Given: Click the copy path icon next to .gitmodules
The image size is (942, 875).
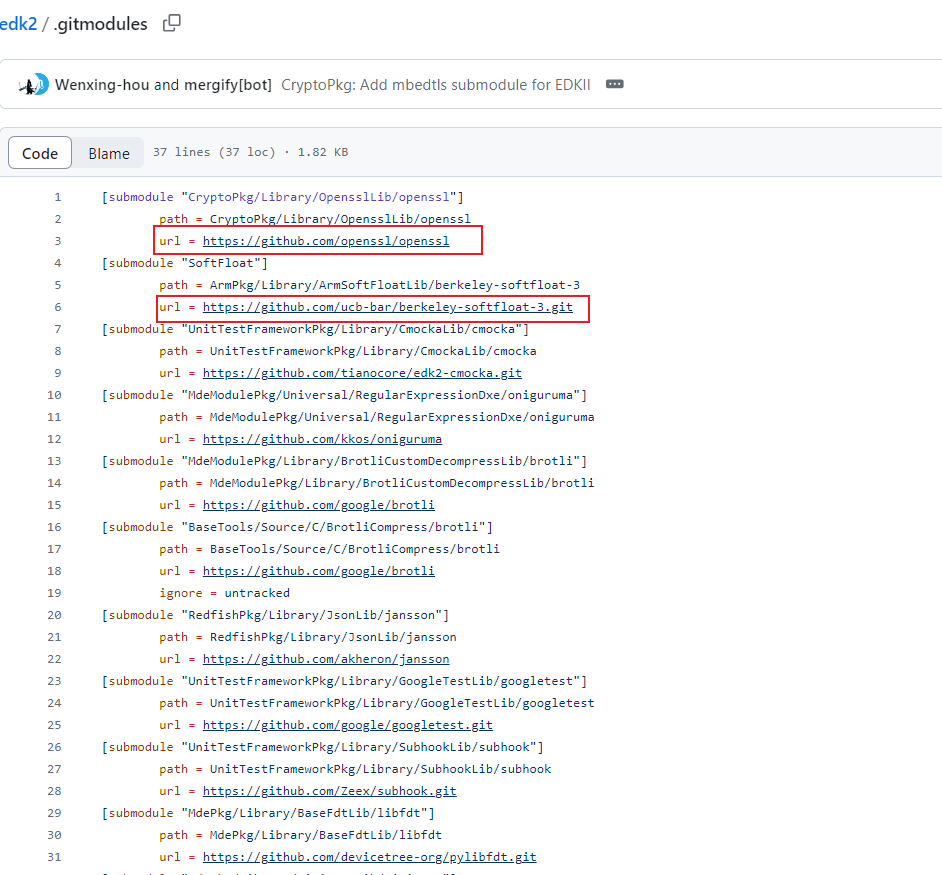Looking at the screenshot, I should [x=172, y=23].
